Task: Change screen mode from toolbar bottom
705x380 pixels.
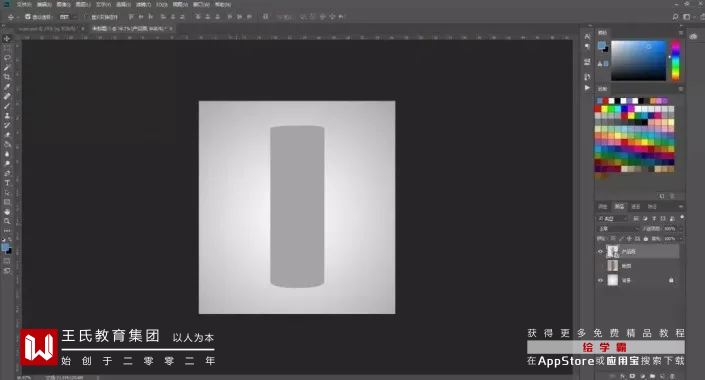Action: pyautogui.click(x=7, y=271)
